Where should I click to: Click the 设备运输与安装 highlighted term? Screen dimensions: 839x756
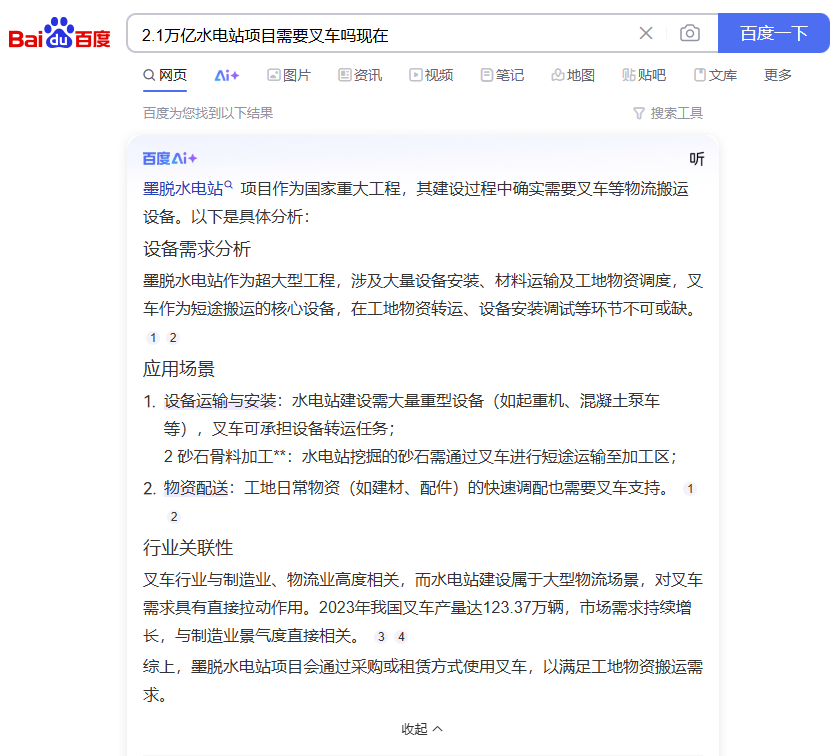pos(220,401)
